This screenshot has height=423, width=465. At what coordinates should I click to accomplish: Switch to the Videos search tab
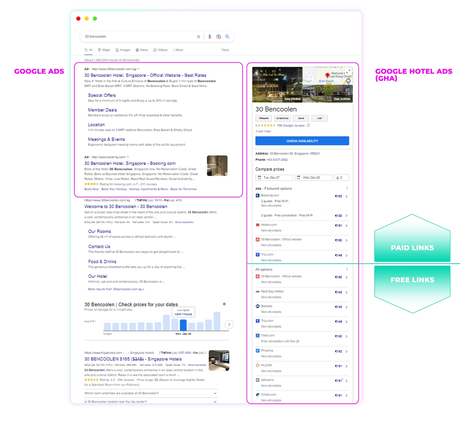[160, 50]
